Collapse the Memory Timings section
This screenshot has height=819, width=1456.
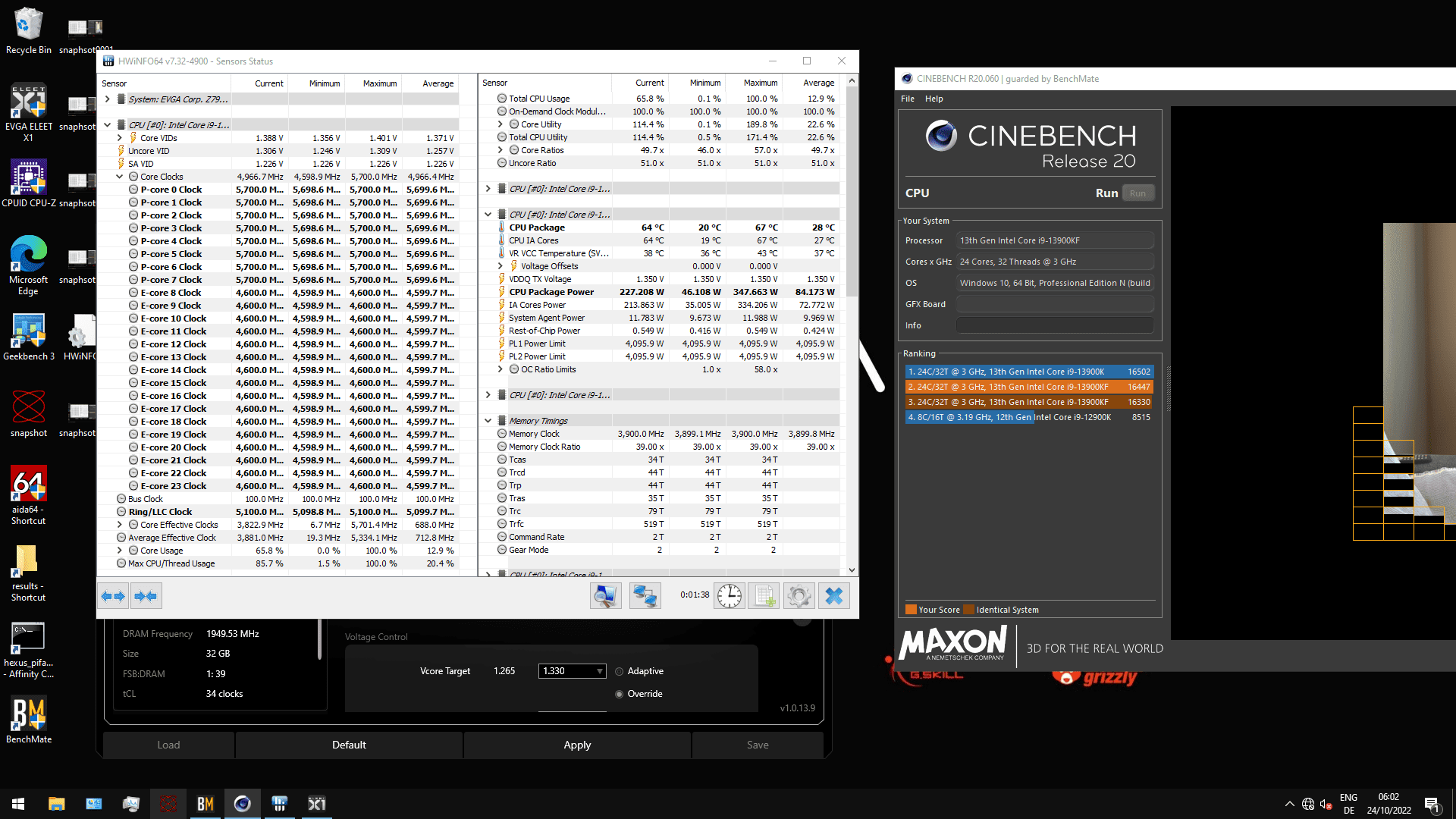(x=488, y=421)
